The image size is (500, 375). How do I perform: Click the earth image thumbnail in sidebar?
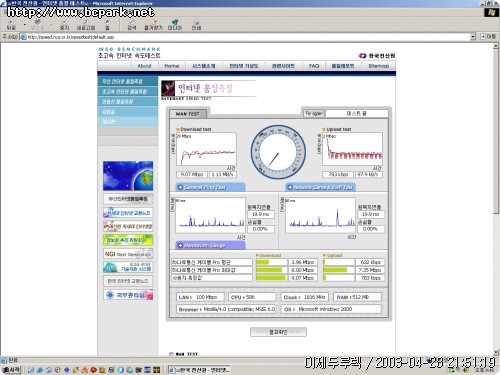tap(128, 176)
